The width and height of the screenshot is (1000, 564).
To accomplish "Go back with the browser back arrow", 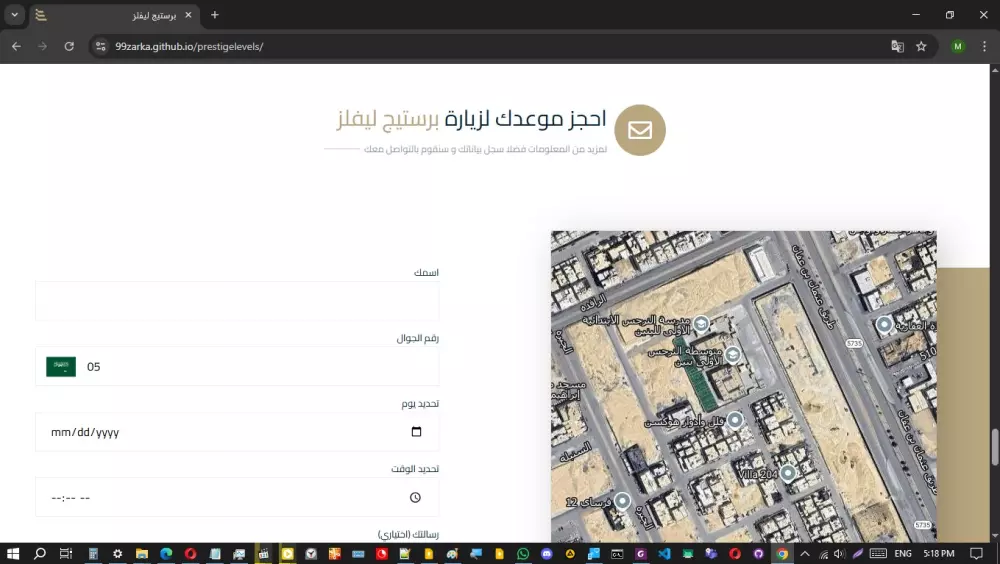I will 17,47.
